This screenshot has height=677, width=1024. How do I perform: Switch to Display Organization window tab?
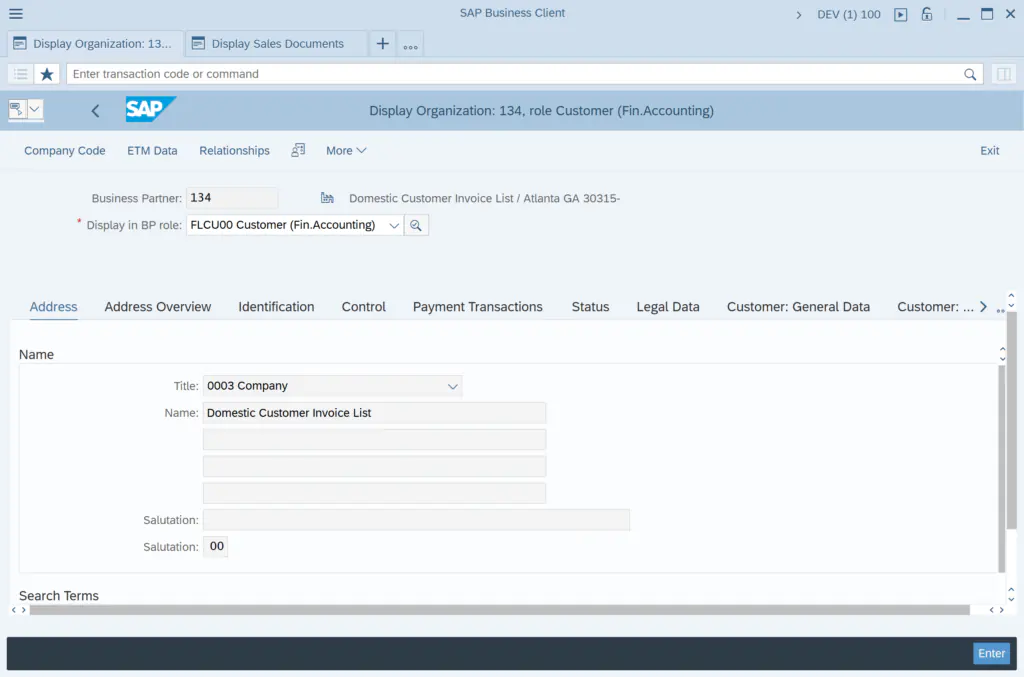click(x=95, y=44)
